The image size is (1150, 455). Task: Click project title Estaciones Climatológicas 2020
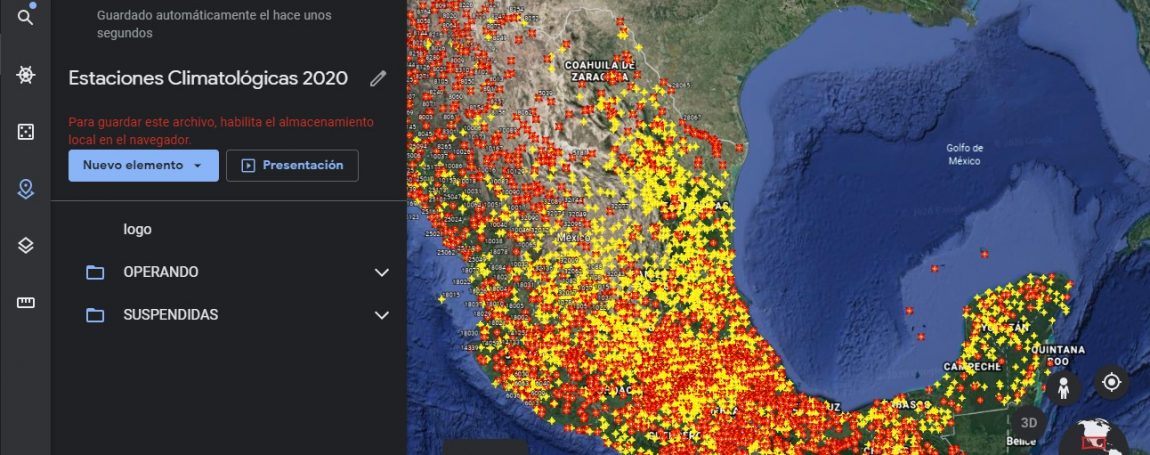[x=208, y=79]
